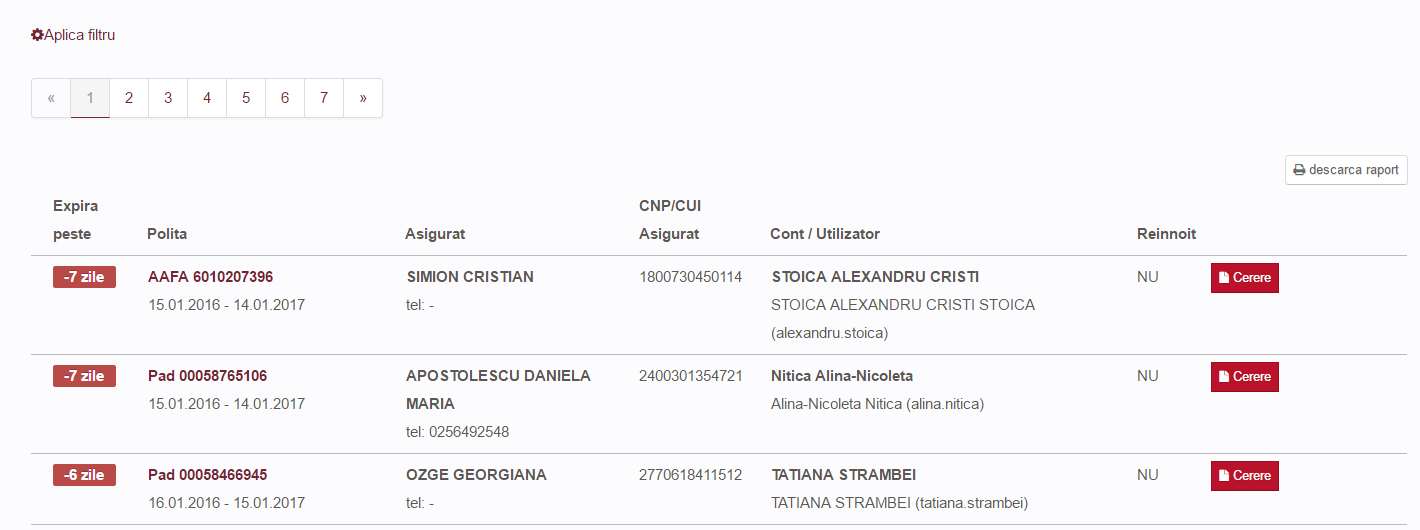Open policy AAFA 6010207396
The width and height of the screenshot is (1420, 530).
[210, 277]
